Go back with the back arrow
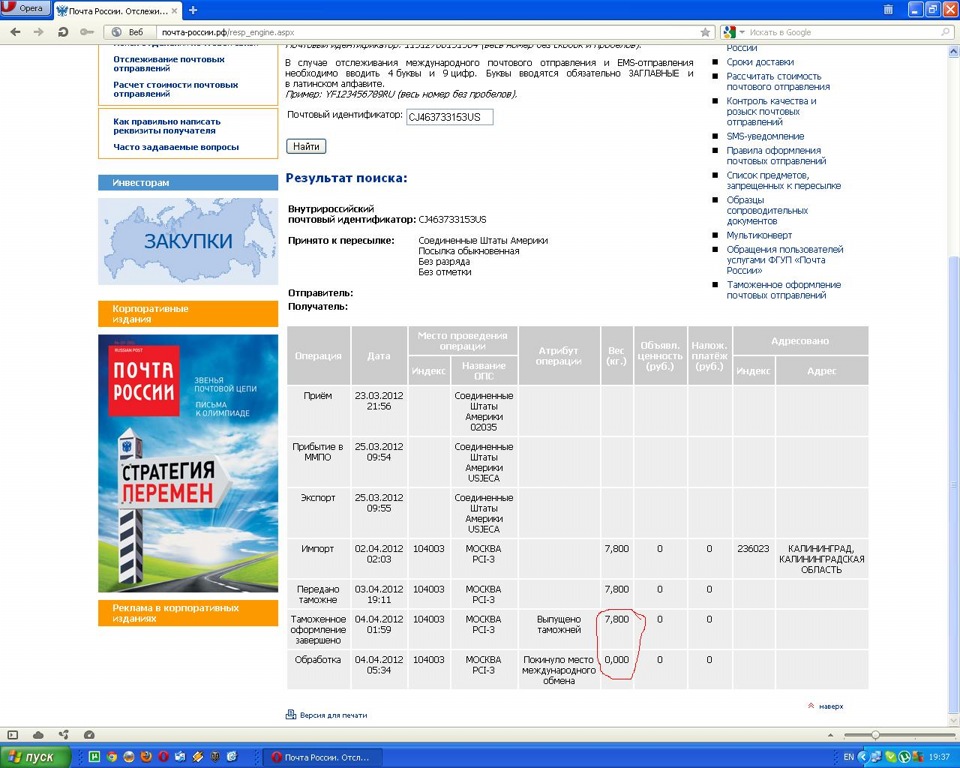The width and height of the screenshot is (960, 768). pyautogui.click(x=15, y=32)
